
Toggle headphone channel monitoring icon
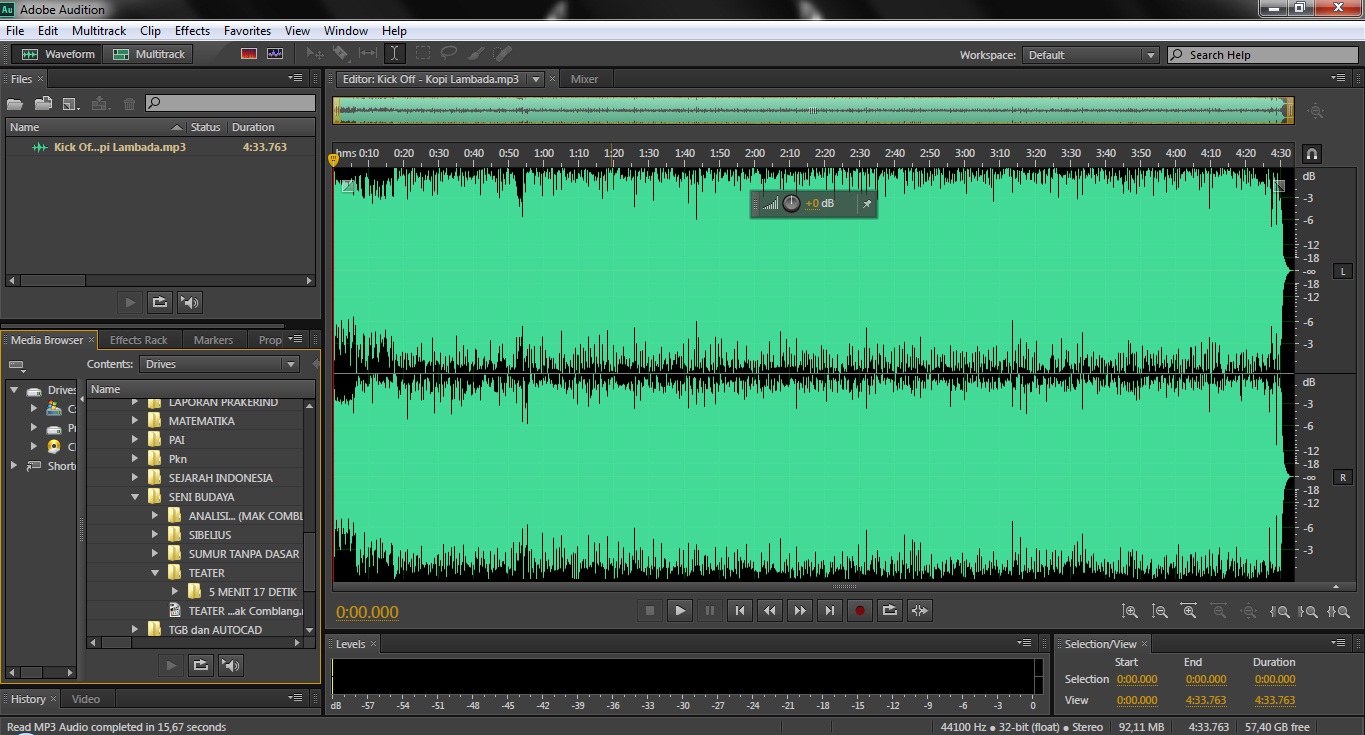(x=1312, y=154)
